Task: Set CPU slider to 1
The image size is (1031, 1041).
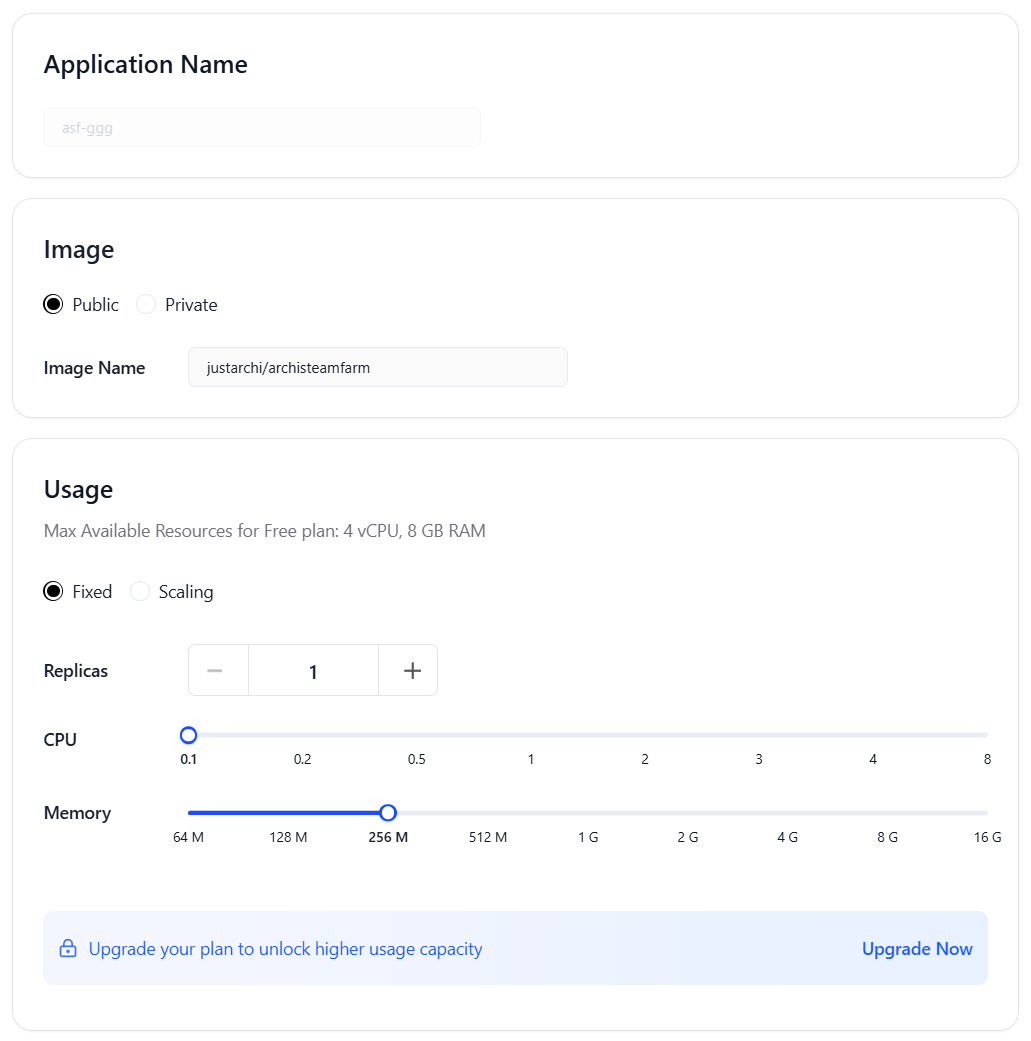Action: coord(531,736)
